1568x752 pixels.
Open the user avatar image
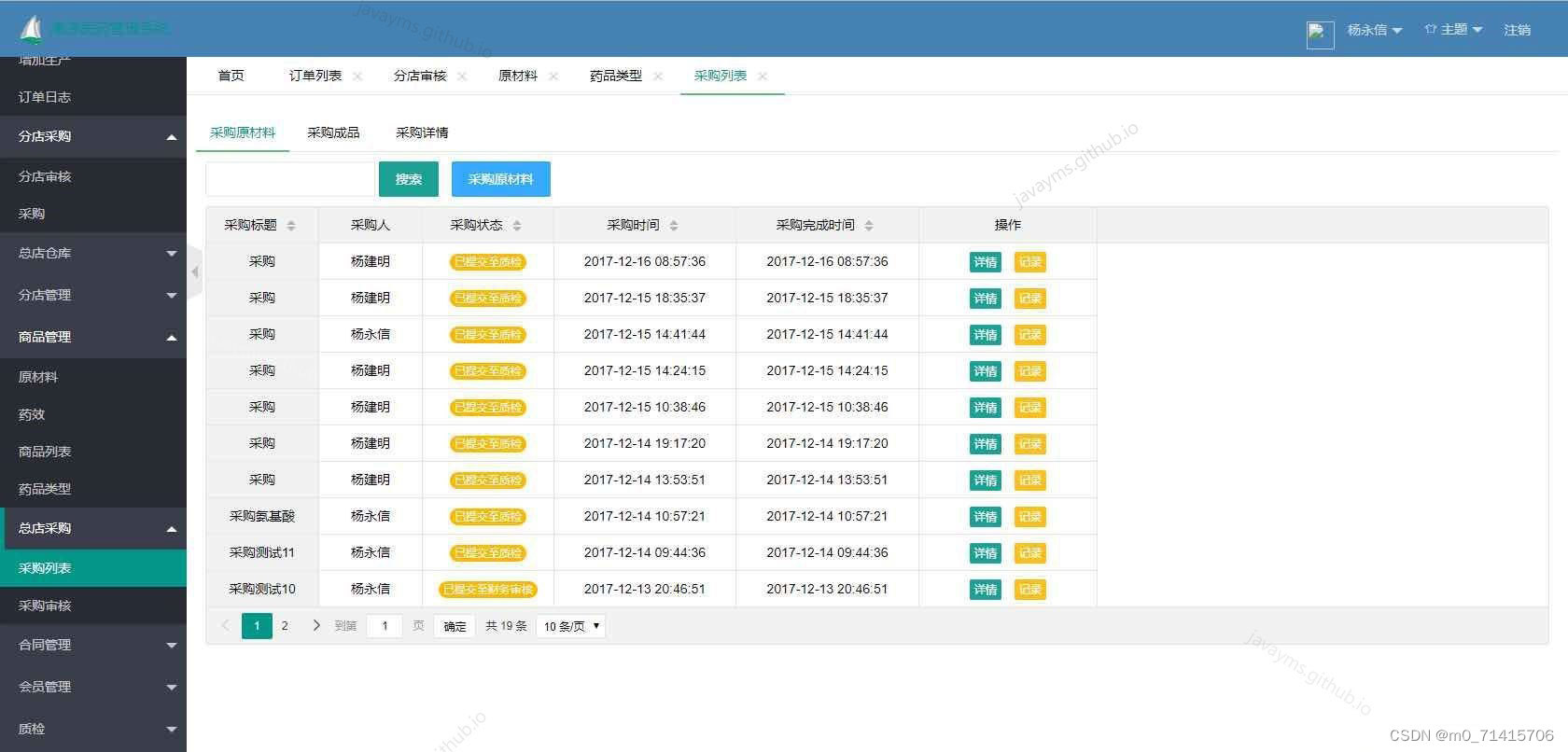pyautogui.click(x=1320, y=35)
